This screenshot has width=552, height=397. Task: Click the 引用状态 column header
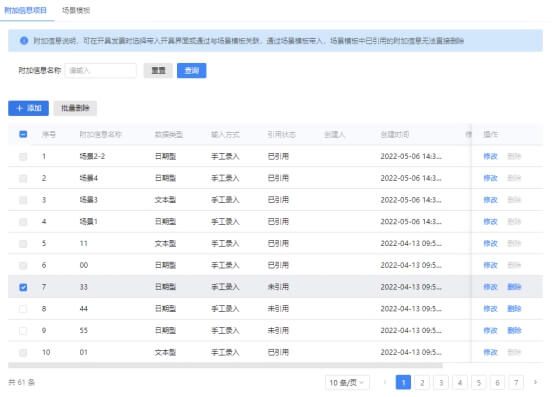pos(282,134)
